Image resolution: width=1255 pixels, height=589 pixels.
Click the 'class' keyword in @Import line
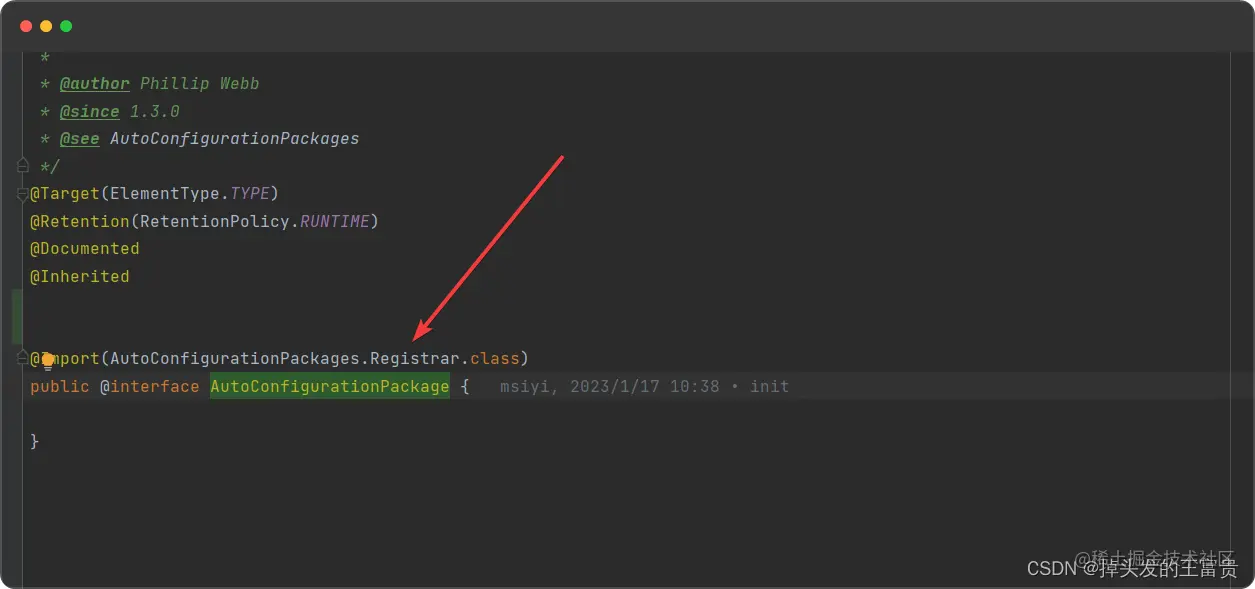point(495,358)
